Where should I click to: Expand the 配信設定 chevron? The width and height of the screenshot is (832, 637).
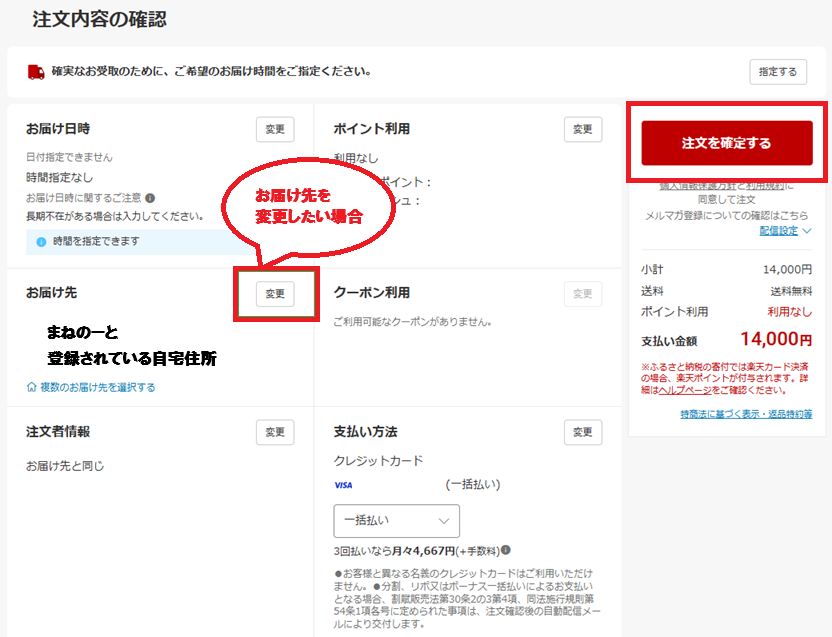807,230
